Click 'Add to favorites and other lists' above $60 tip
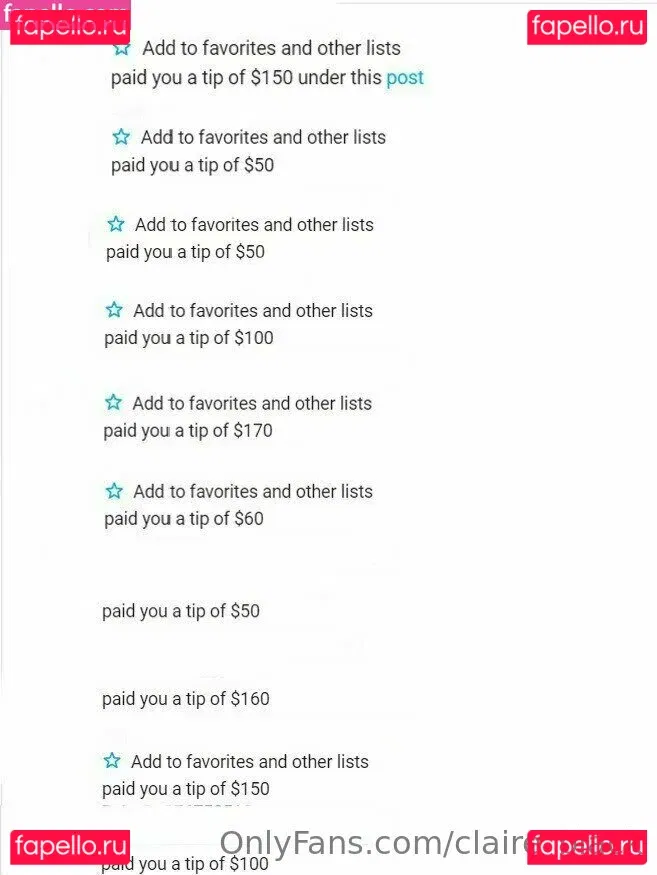This screenshot has height=875, width=657. pos(253,491)
